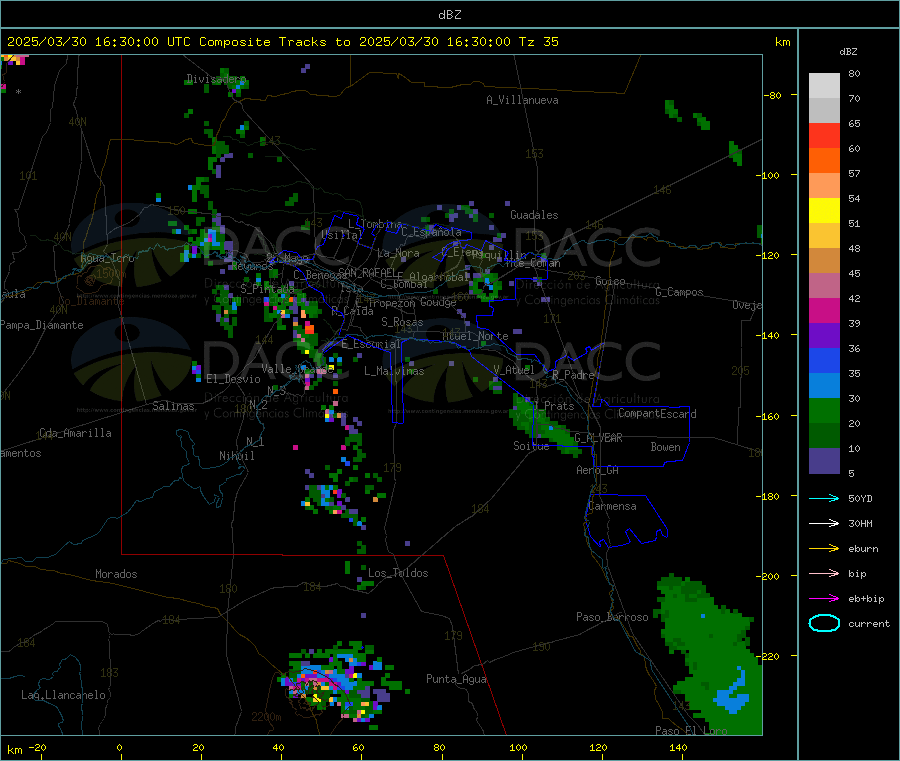Screen dimensions: 900x761
Task: Click the Punta_Agua place label
Action: 456,679
